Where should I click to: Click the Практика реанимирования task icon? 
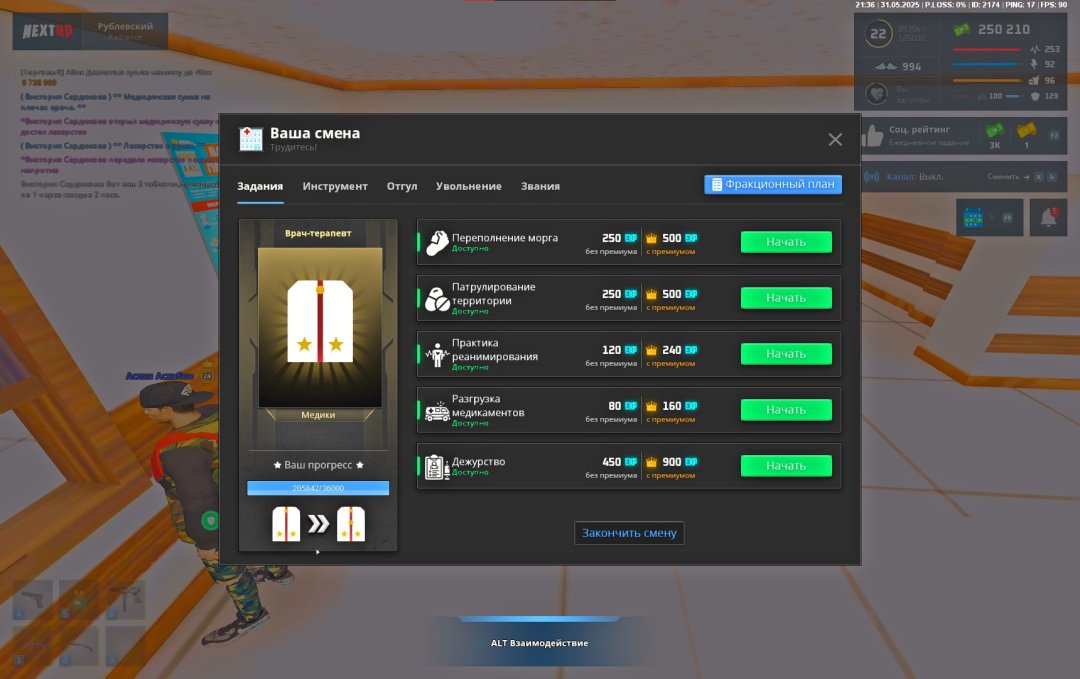[x=436, y=355]
